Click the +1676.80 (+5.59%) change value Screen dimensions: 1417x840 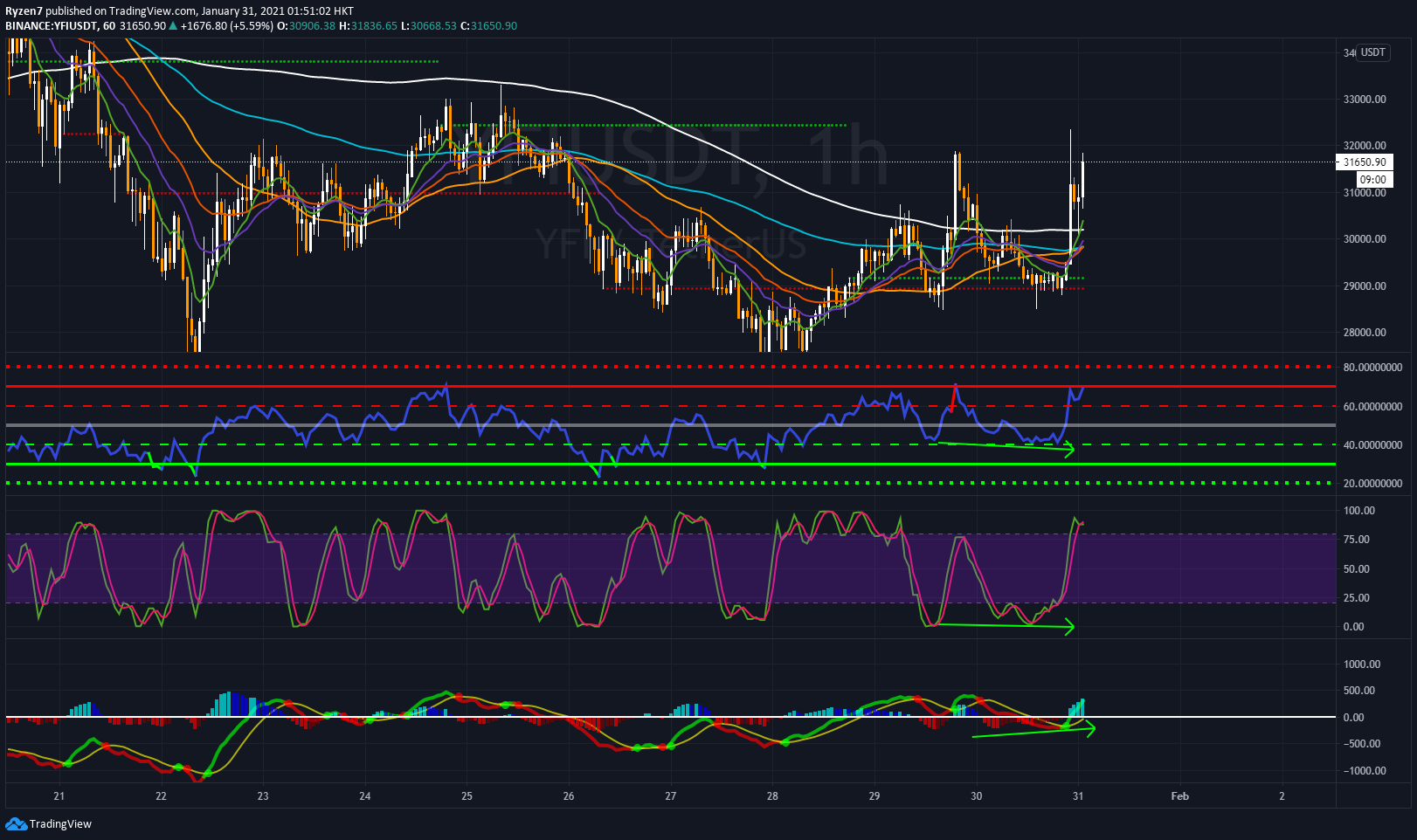point(226,26)
